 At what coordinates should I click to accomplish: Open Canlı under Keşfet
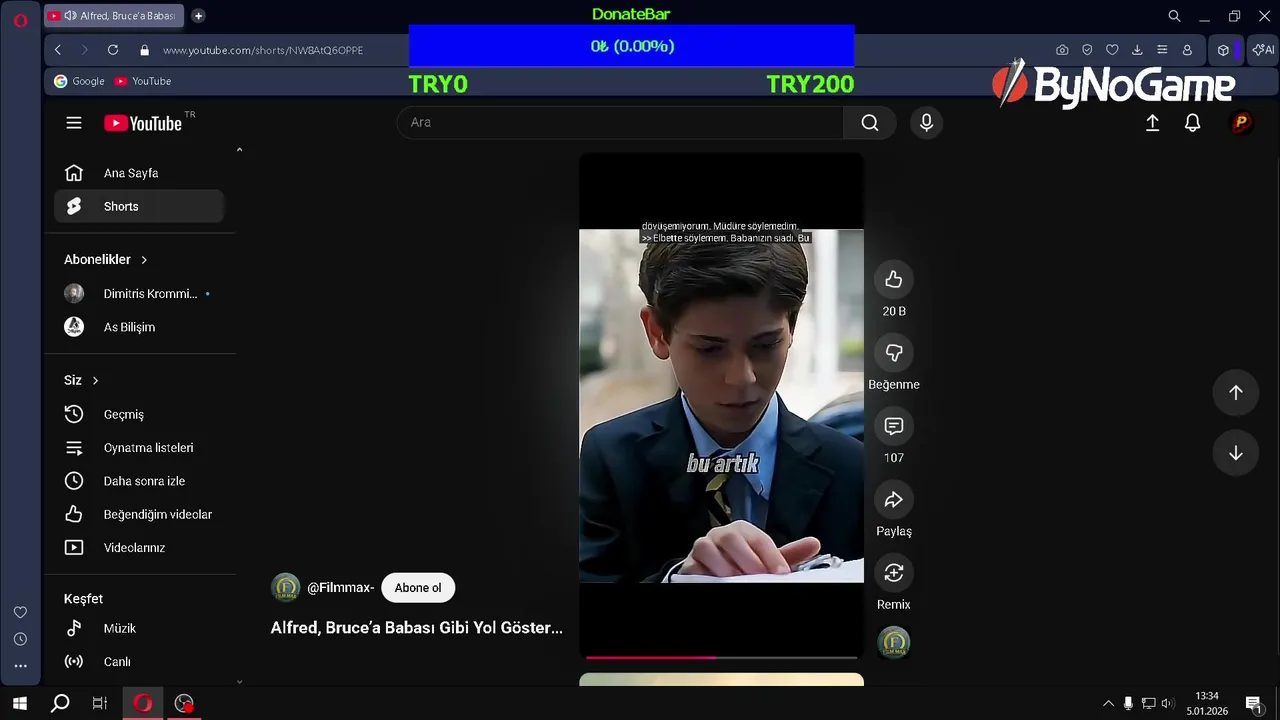(x=139, y=662)
